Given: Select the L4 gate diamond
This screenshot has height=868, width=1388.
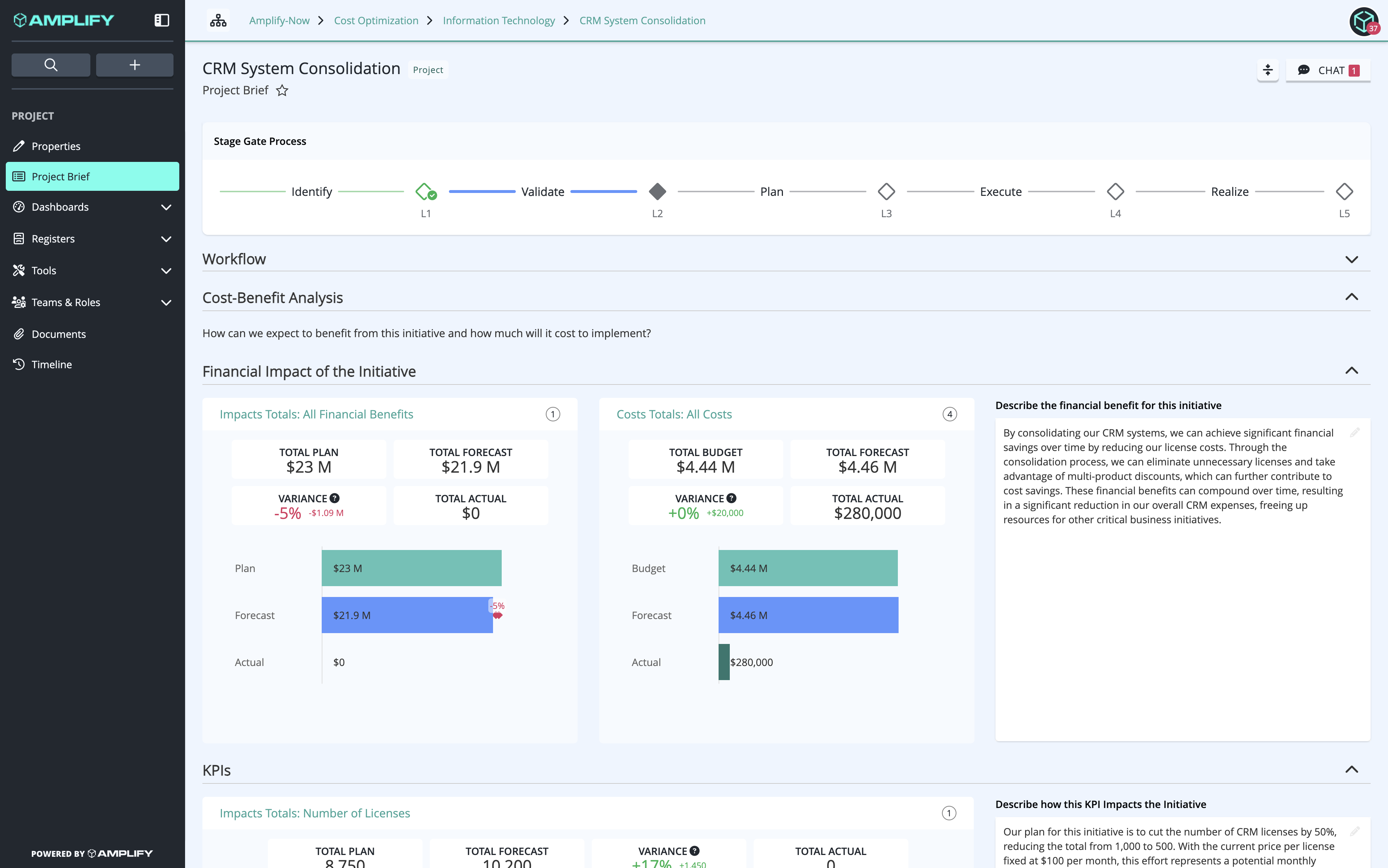Looking at the screenshot, I should (1115, 191).
